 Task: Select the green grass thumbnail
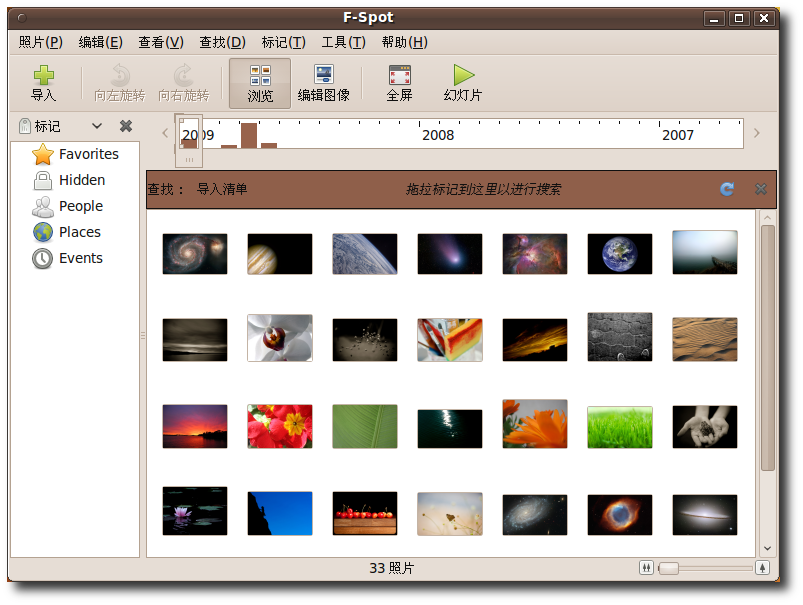point(620,427)
